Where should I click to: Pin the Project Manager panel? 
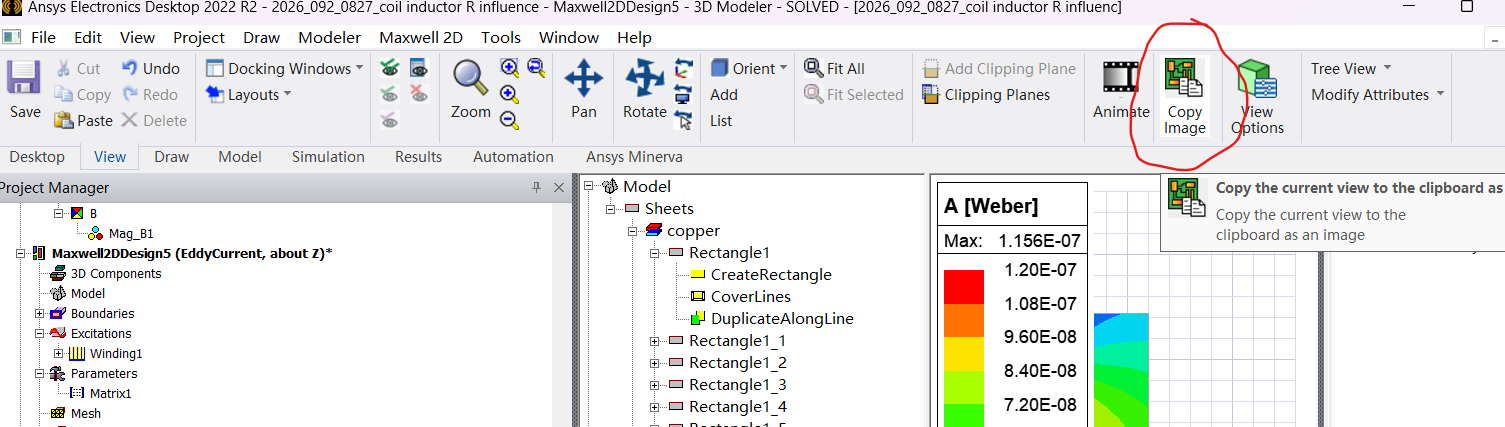point(536,188)
